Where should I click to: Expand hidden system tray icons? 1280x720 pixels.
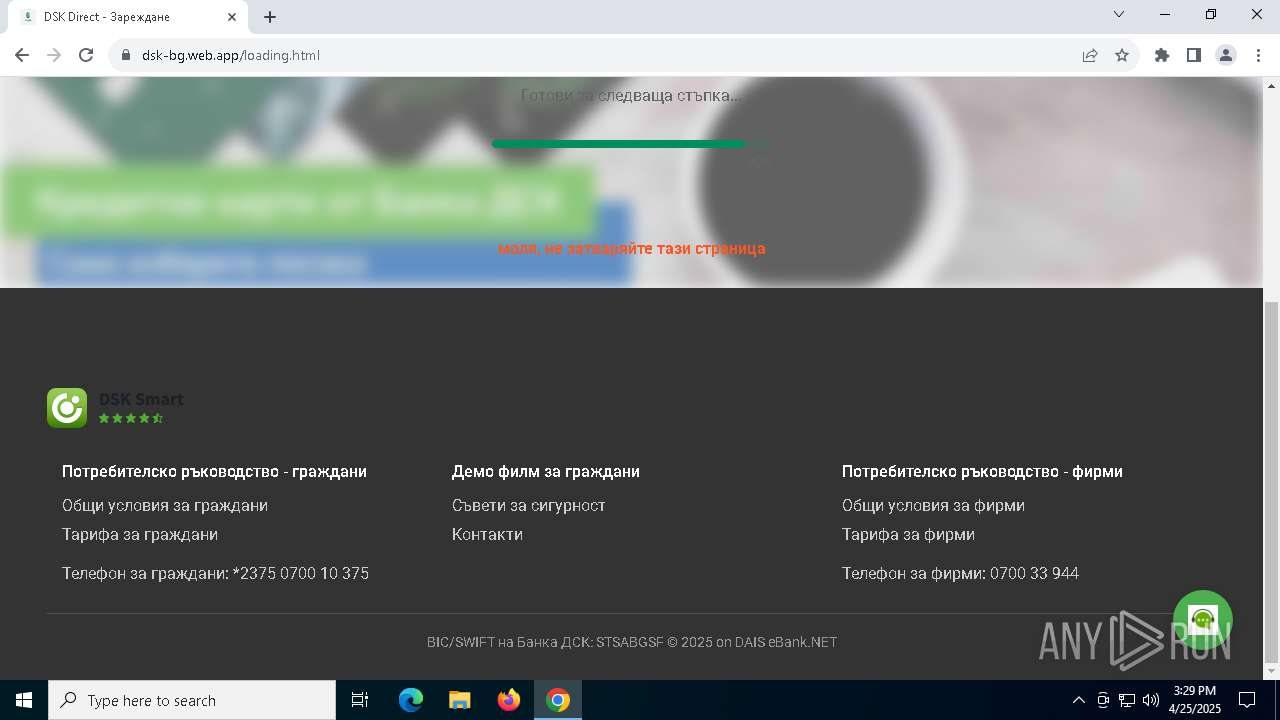(x=1078, y=700)
